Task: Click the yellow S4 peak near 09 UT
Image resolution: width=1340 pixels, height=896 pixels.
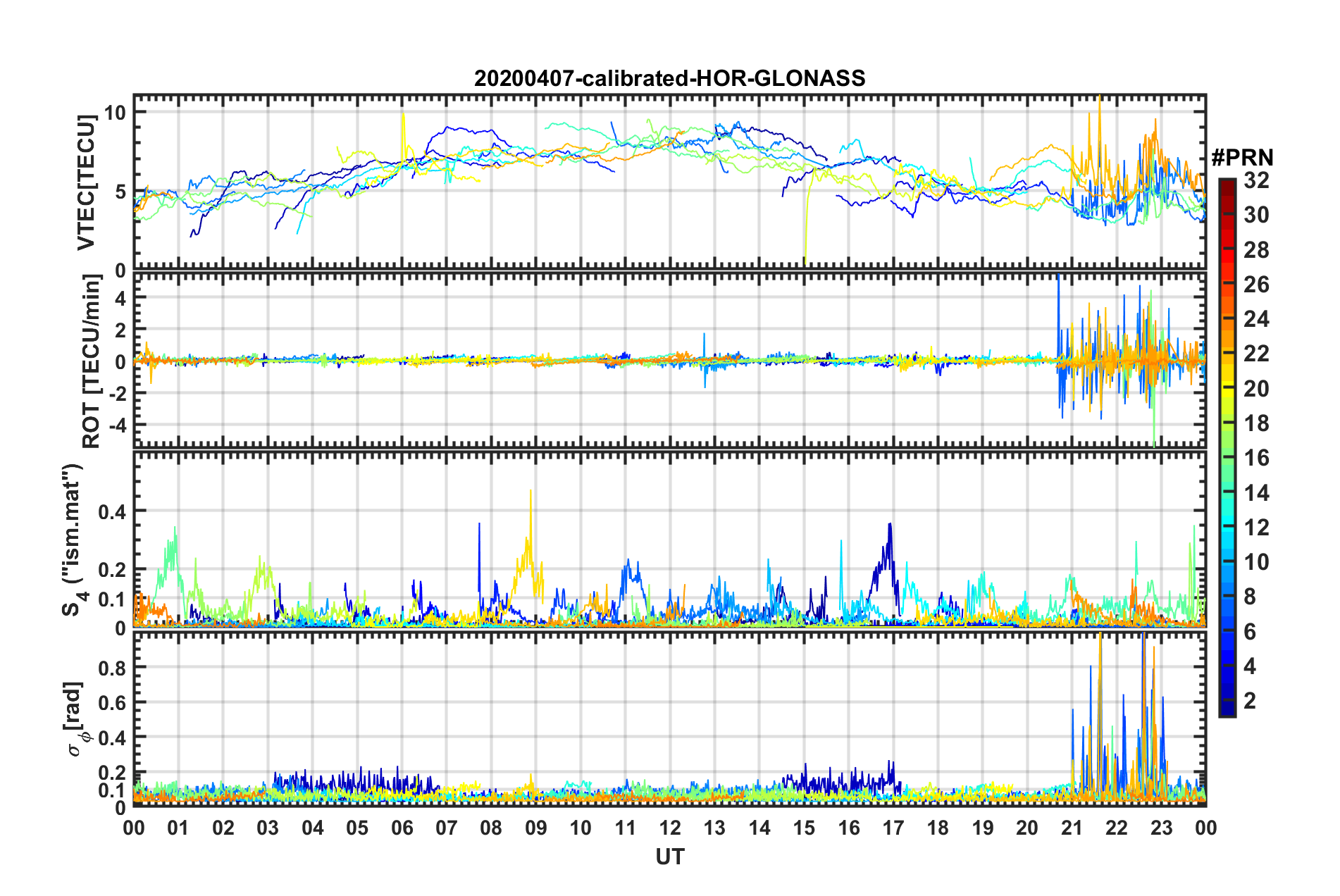Action: click(531, 493)
